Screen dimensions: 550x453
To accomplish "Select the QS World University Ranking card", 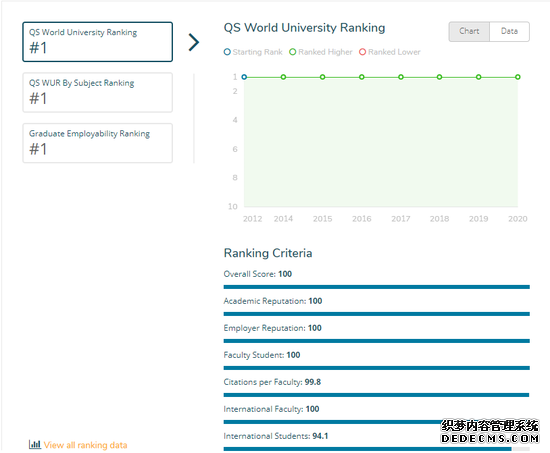I will [98, 42].
